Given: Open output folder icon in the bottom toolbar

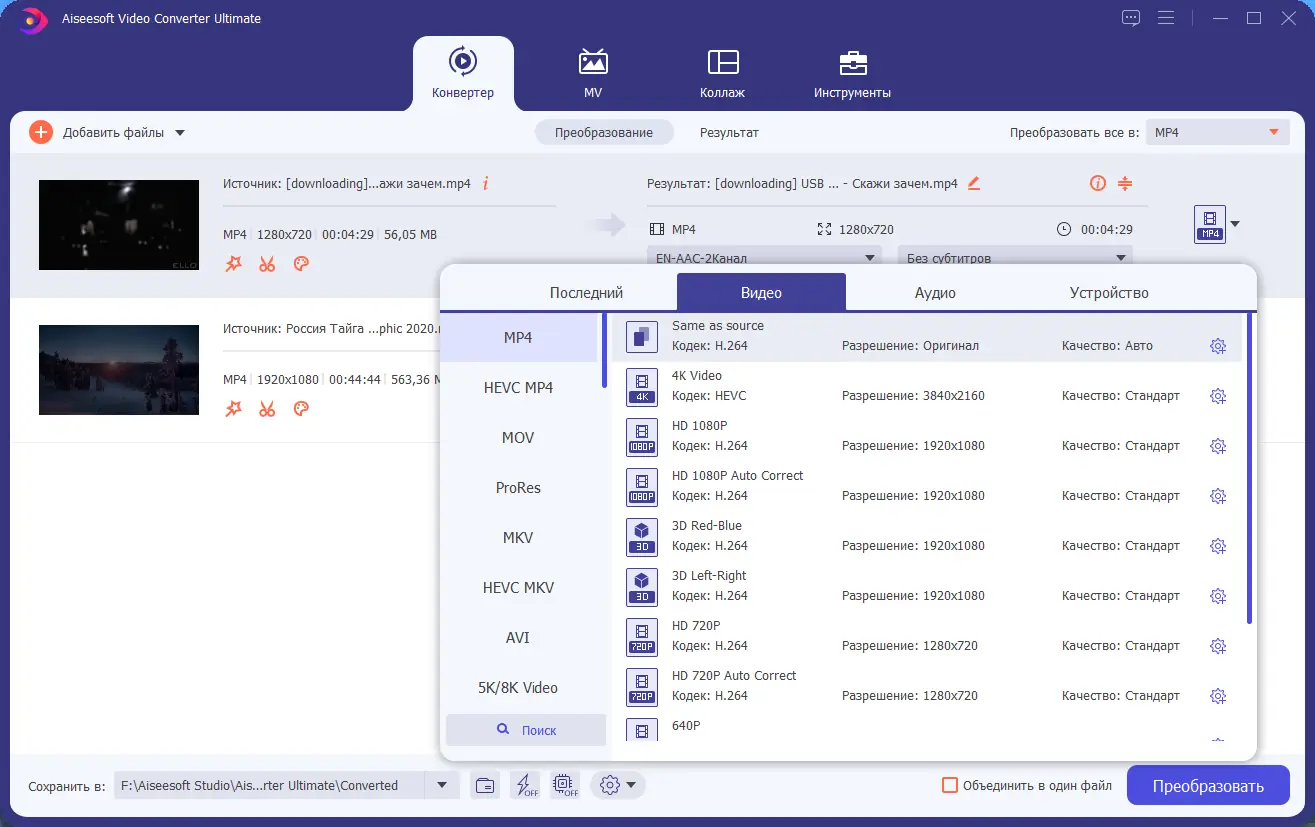Looking at the screenshot, I should tap(485, 785).
